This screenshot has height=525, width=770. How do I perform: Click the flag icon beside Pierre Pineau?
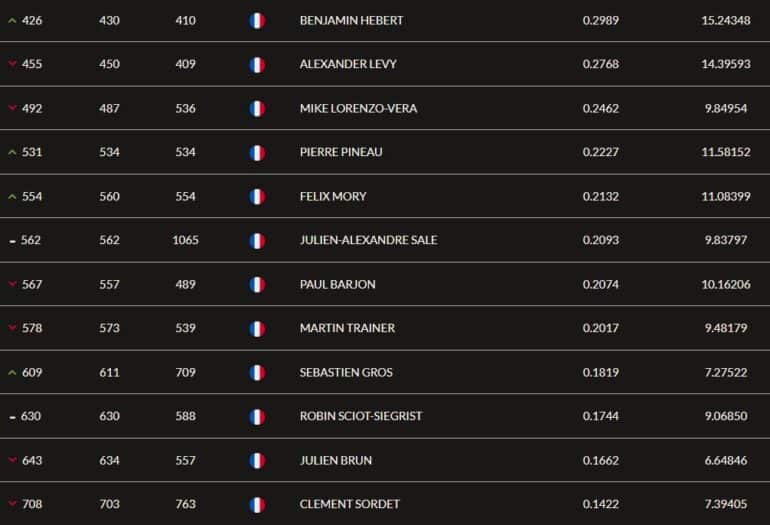click(257, 153)
